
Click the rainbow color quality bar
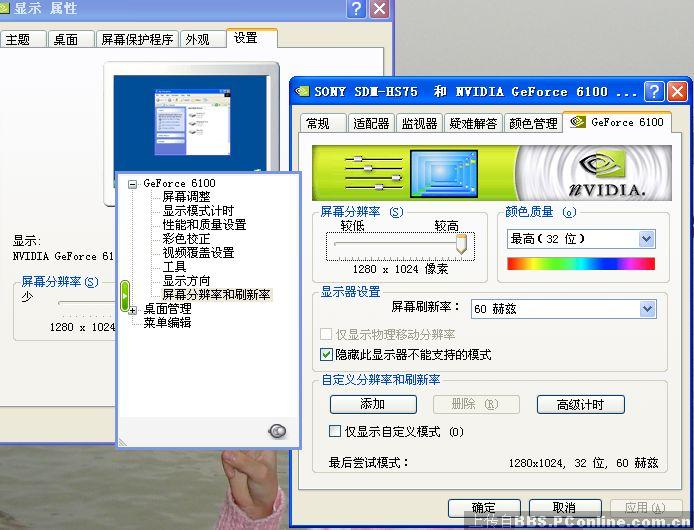[x=581, y=264]
